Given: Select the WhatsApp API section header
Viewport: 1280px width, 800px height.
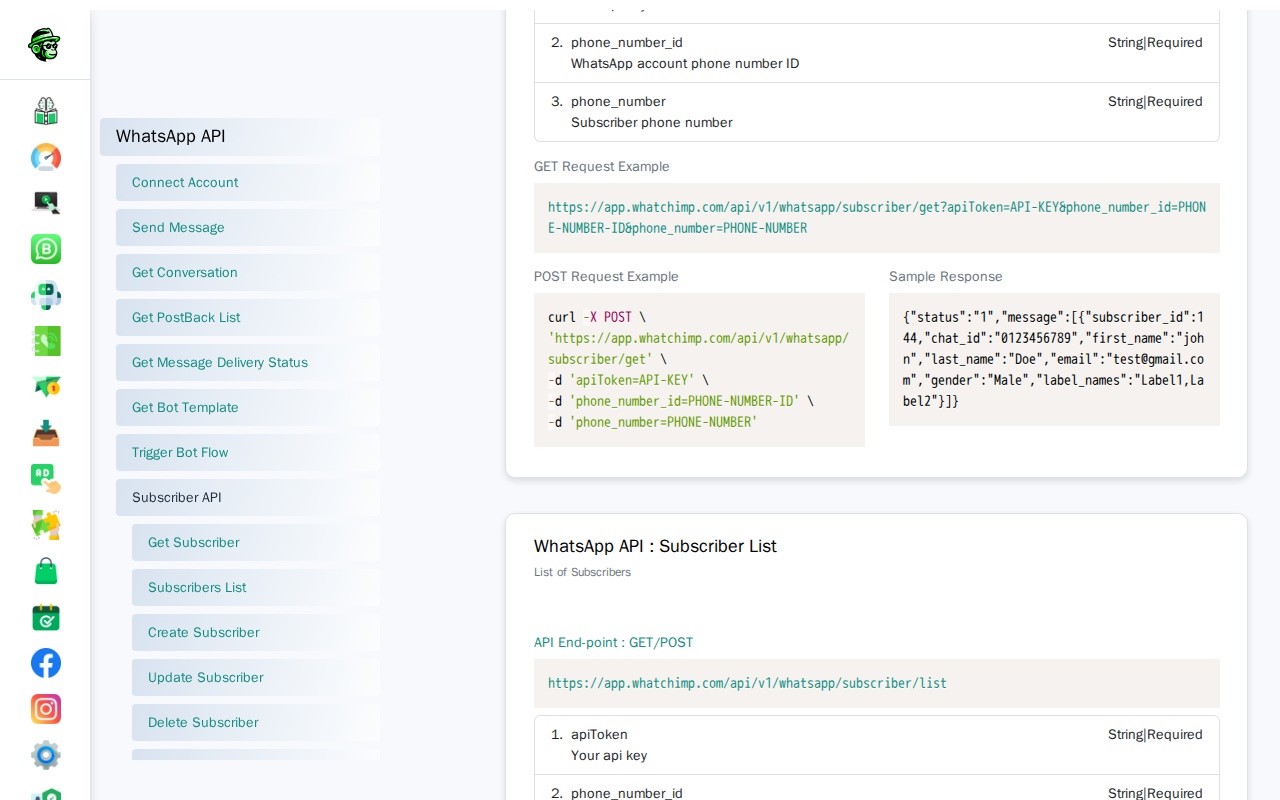Looking at the screenshot, I should pyautogui.click(x=240, y=137).
